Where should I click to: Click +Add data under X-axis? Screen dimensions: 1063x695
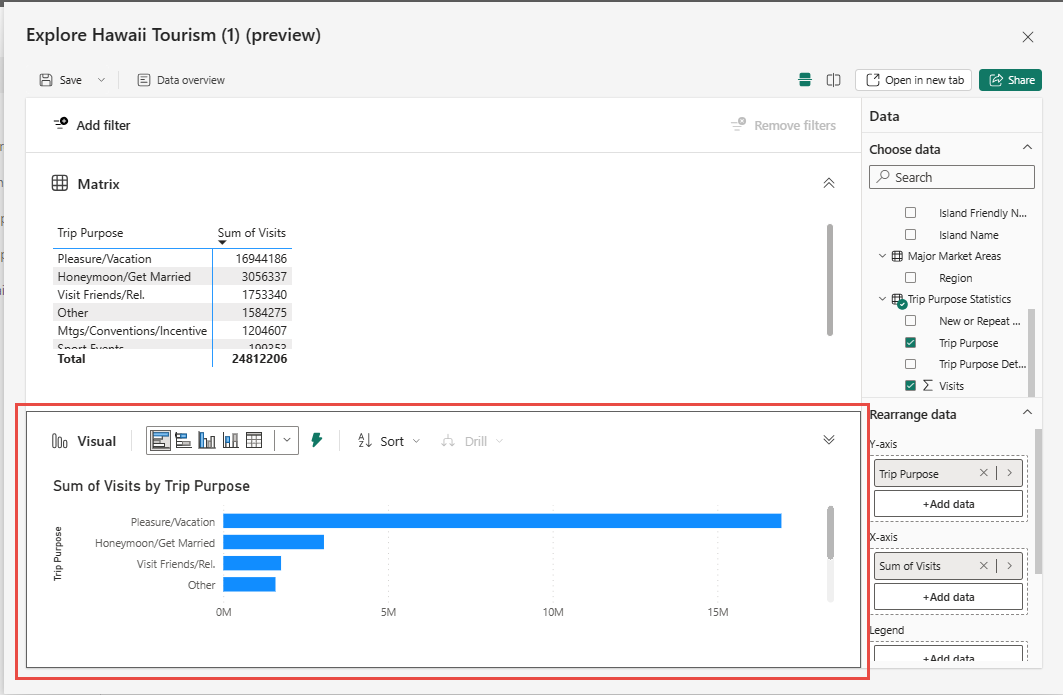948,597
